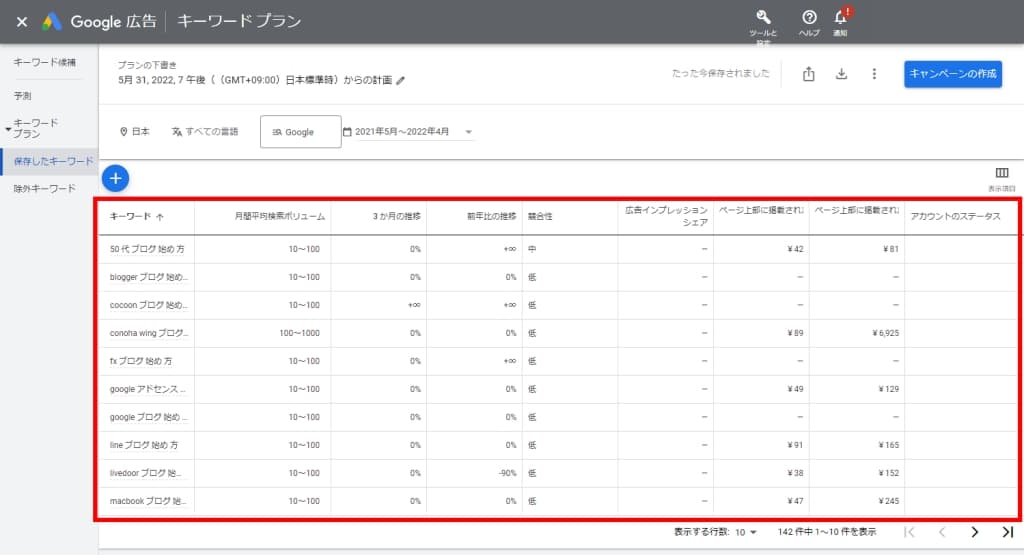Click the ¥42 bid value cell
Viewport: 1024px width, 555px height.
click(x=795, y=249)
